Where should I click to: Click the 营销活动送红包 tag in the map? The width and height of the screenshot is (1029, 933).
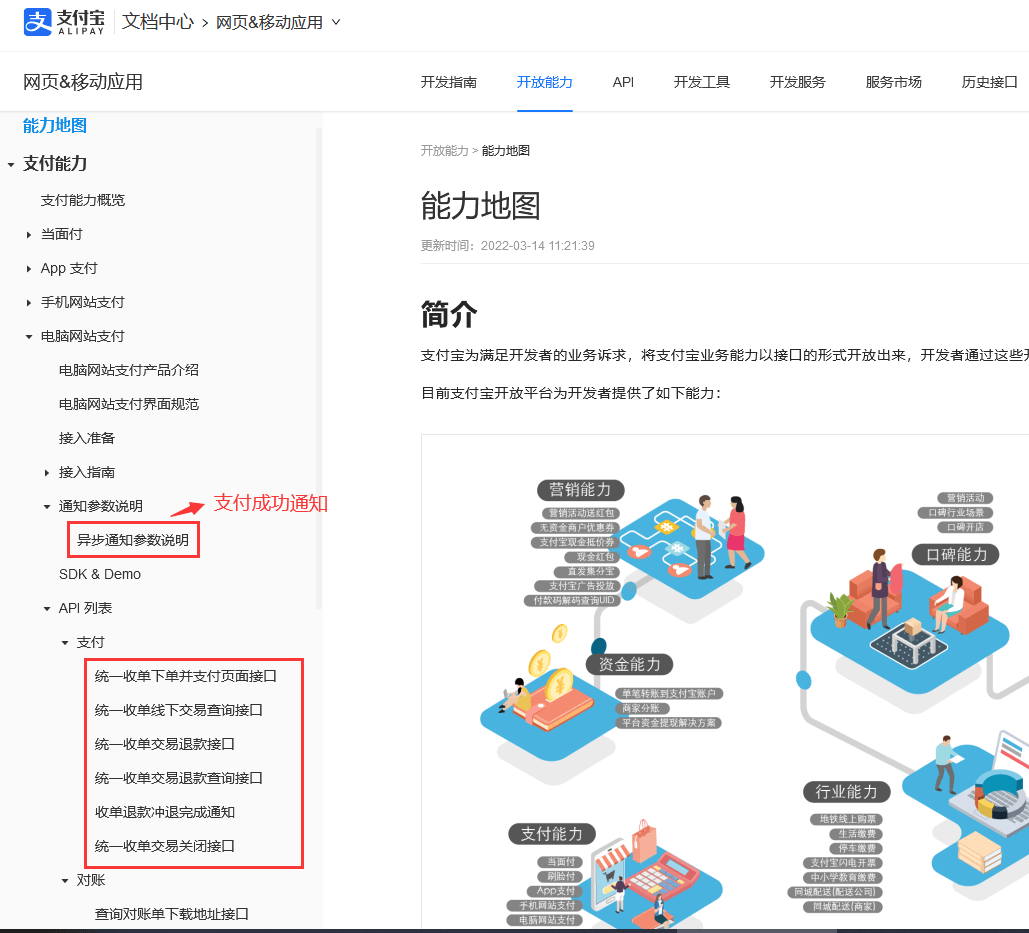point(581,513)
